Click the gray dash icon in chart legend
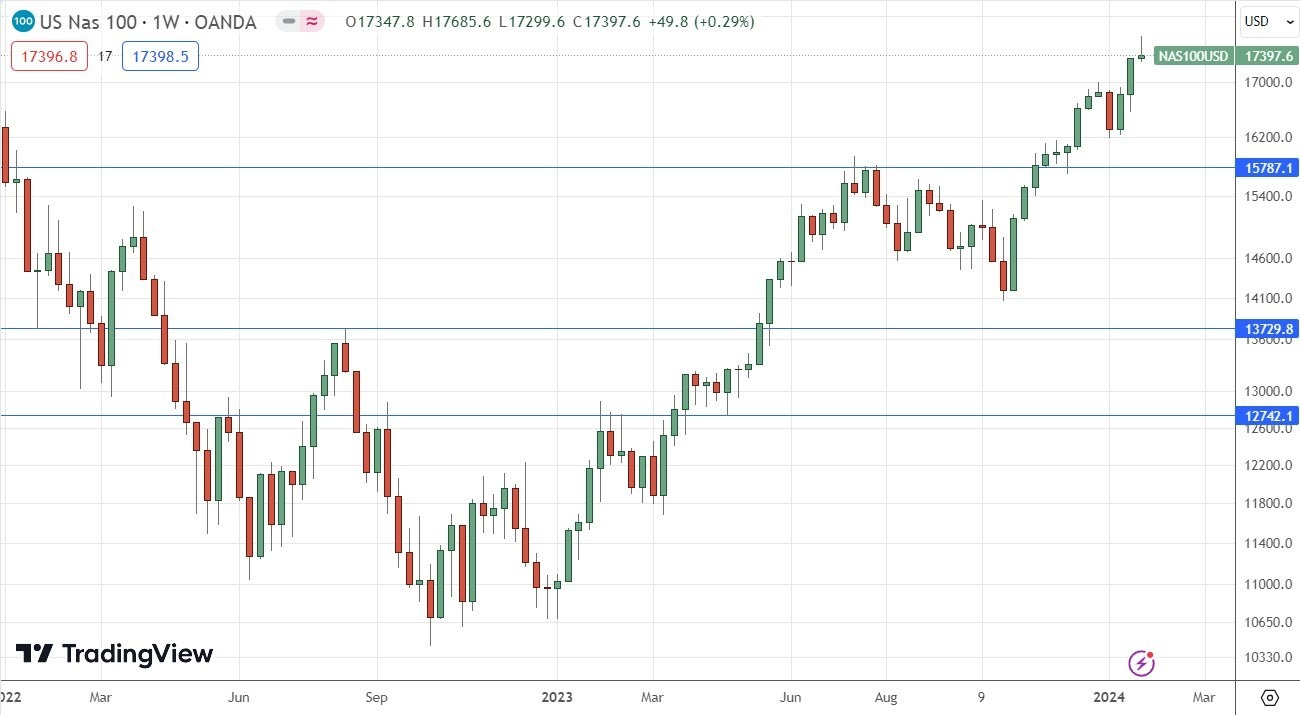This screenshot has width=1300, height=715. tap(288, 21)
